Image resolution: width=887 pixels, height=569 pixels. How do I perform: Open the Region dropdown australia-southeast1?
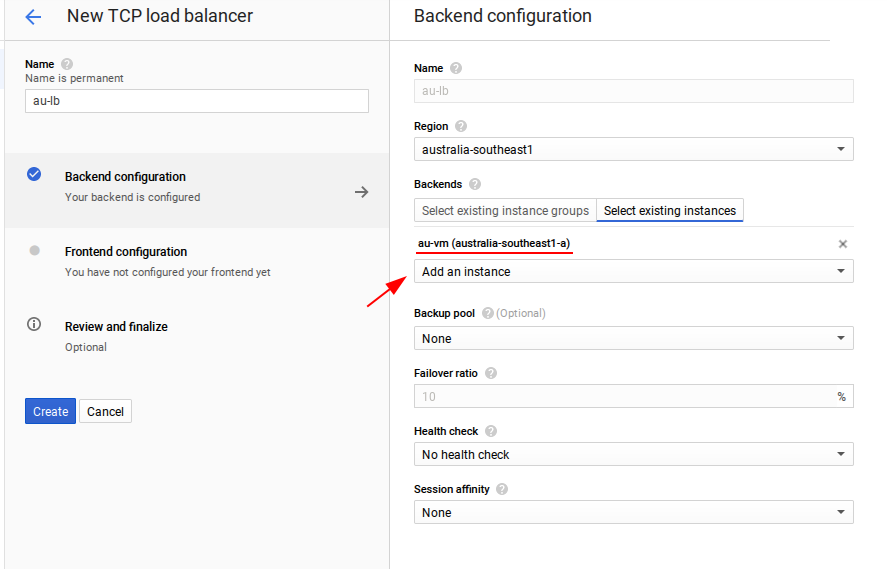tap(634, 149)
